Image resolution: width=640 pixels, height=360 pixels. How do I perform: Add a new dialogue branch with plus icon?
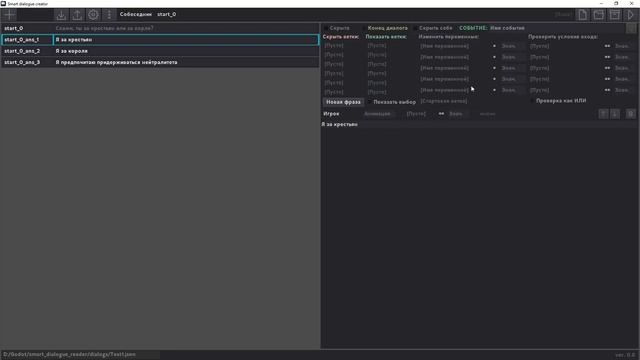click(x=9, y=15)
